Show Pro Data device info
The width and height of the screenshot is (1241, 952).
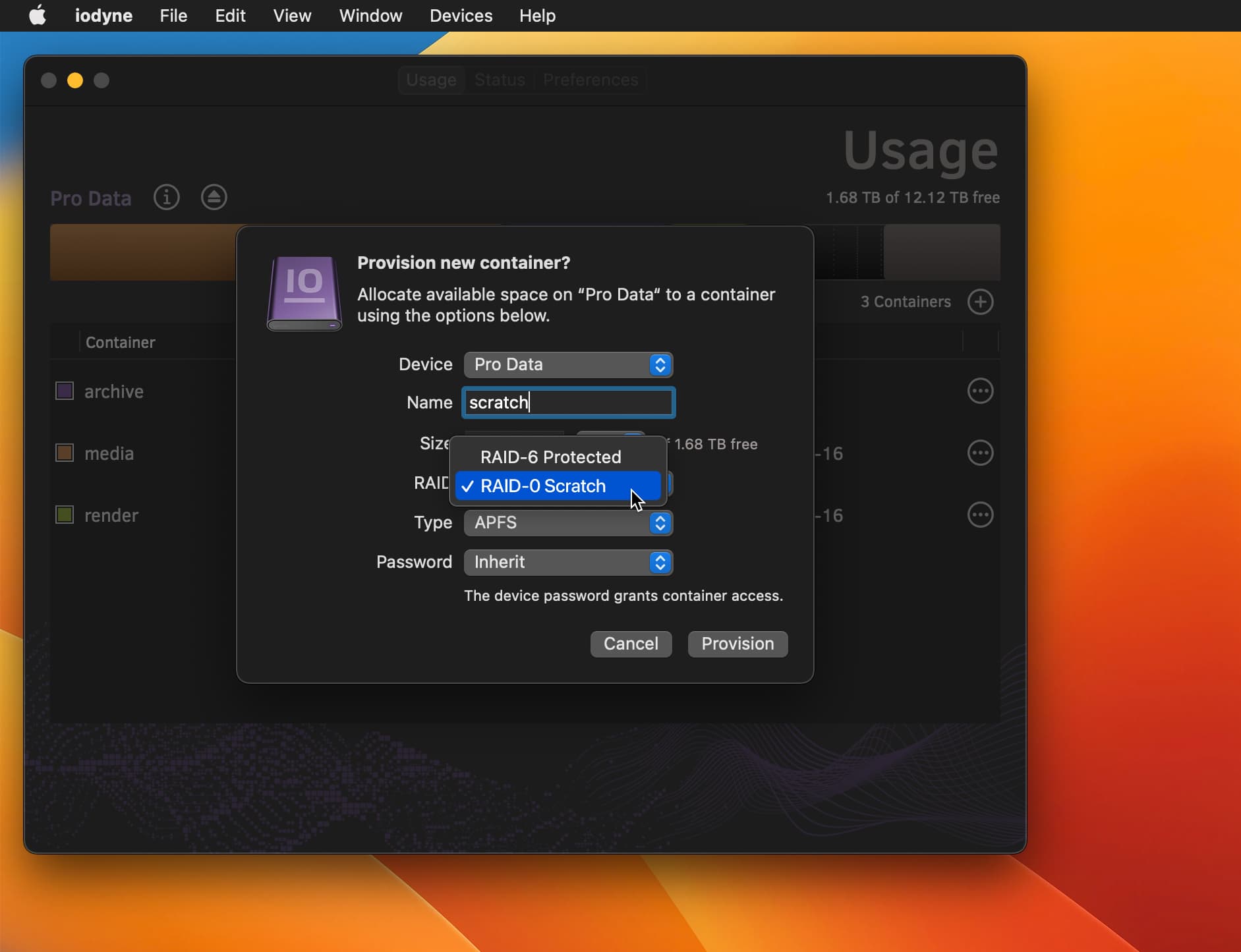click(x=166, y=197)
